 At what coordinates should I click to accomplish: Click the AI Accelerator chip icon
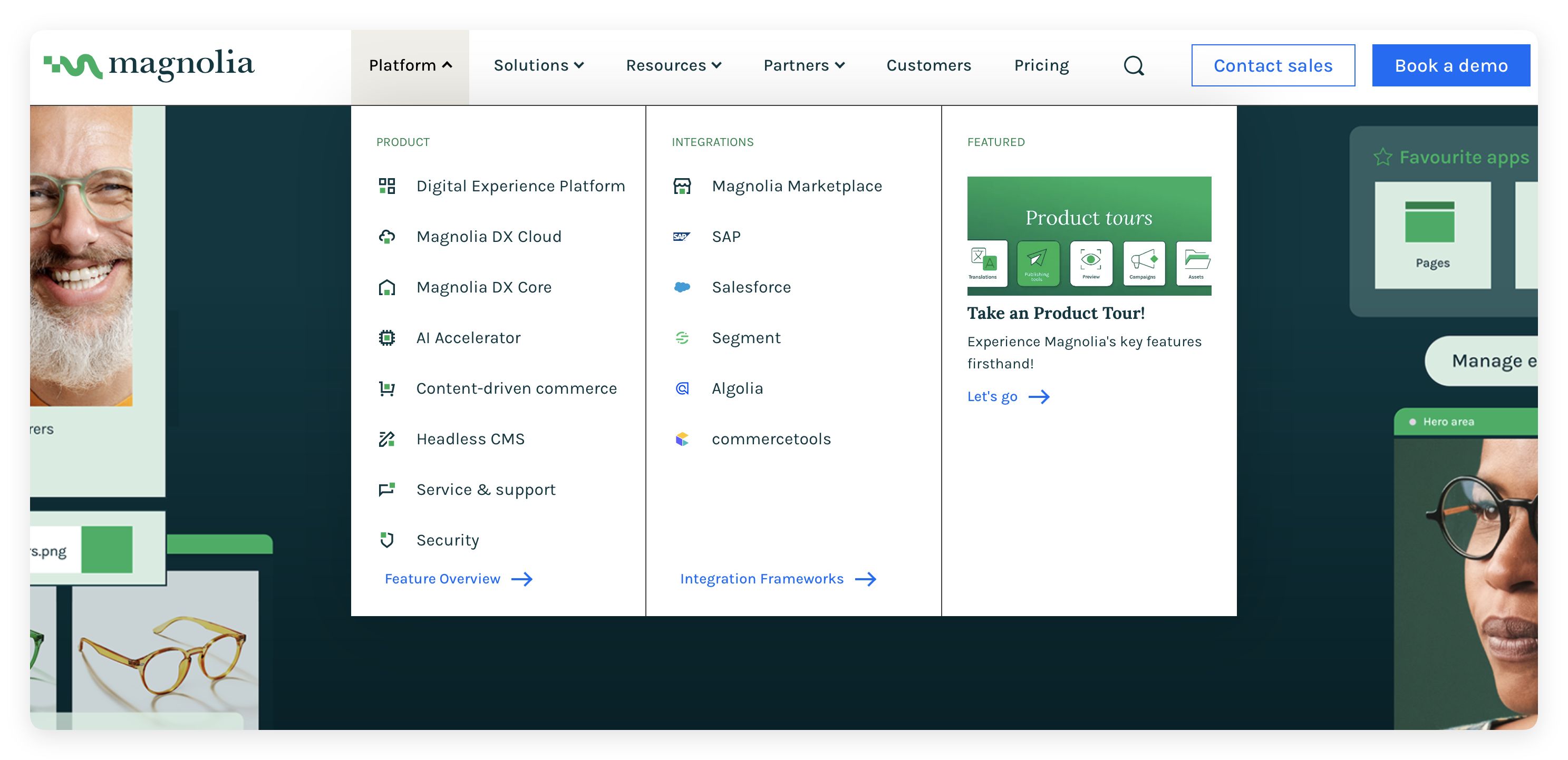387,338
